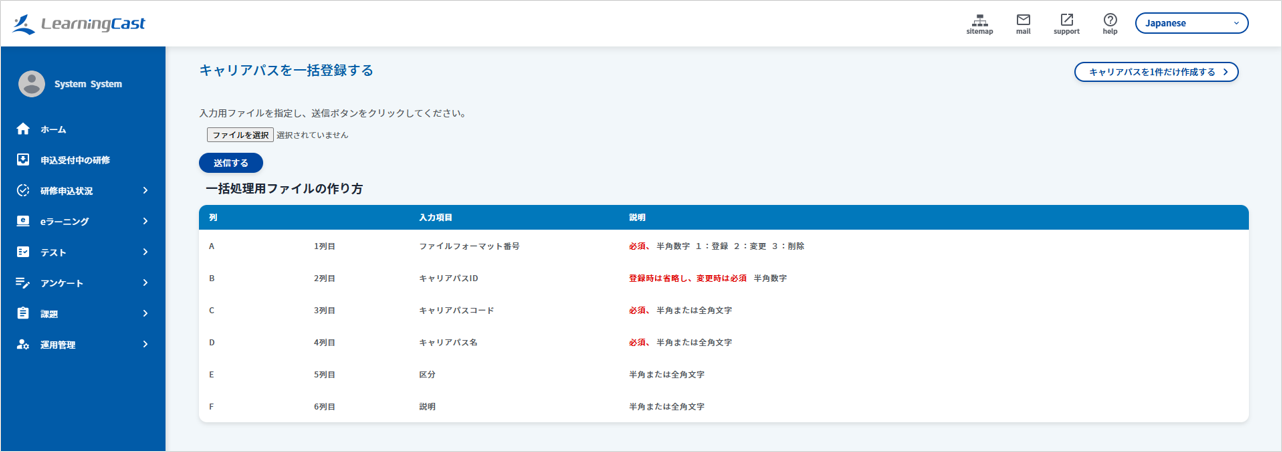Click the 課題 clipboard icon

point(24,313)
